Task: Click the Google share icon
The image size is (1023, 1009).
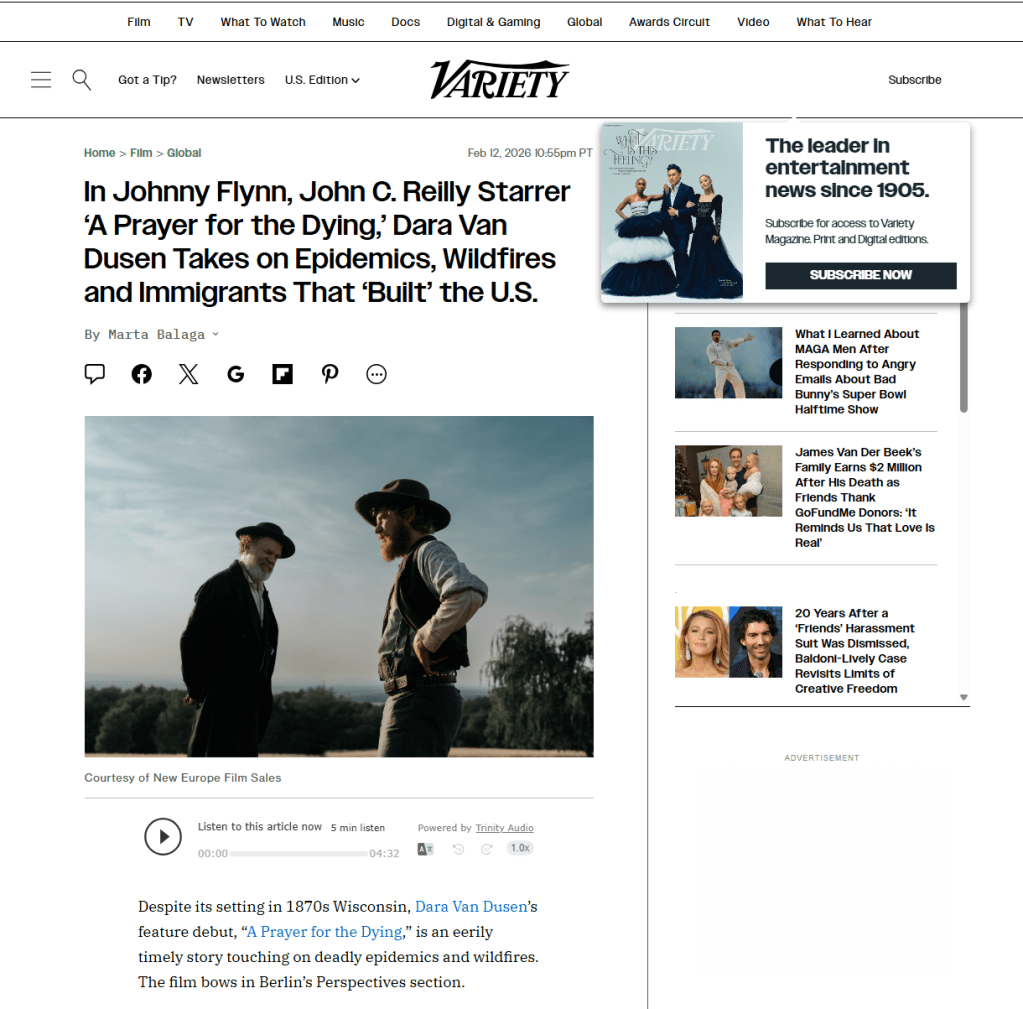Action: point(236,374)
